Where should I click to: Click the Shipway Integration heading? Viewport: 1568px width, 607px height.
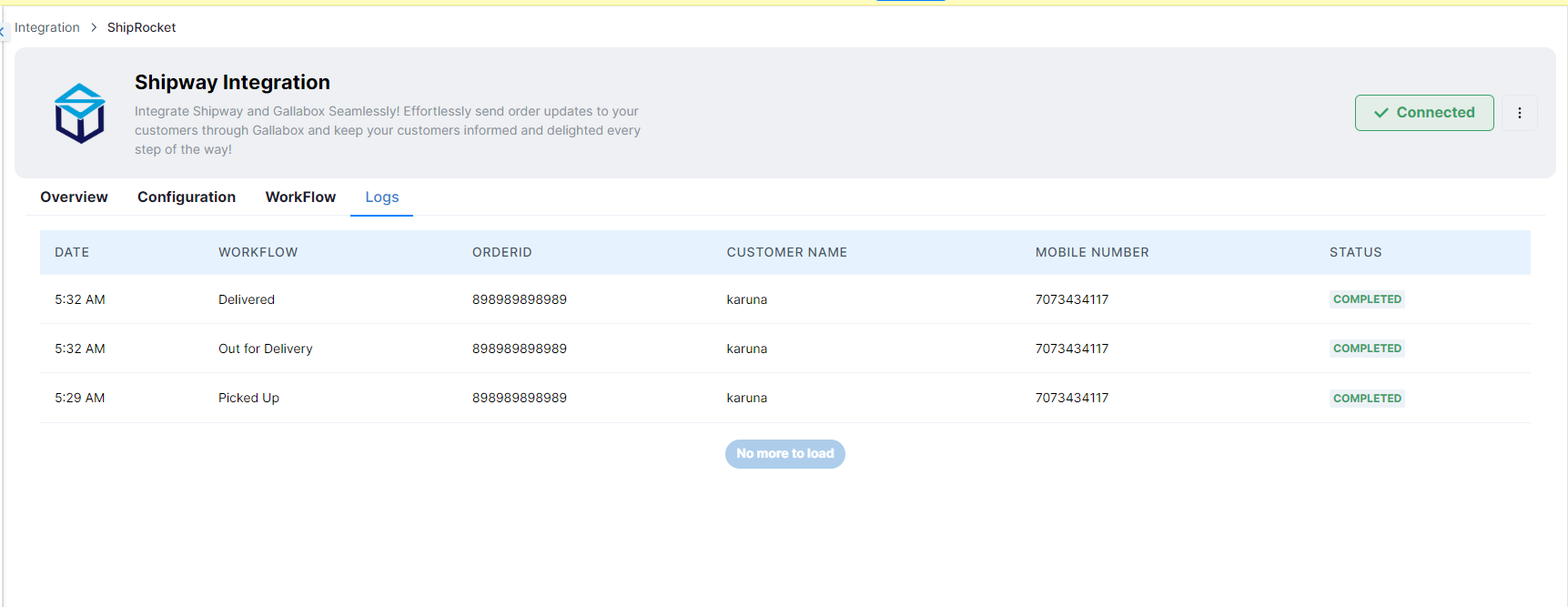[x=232, y=82]
